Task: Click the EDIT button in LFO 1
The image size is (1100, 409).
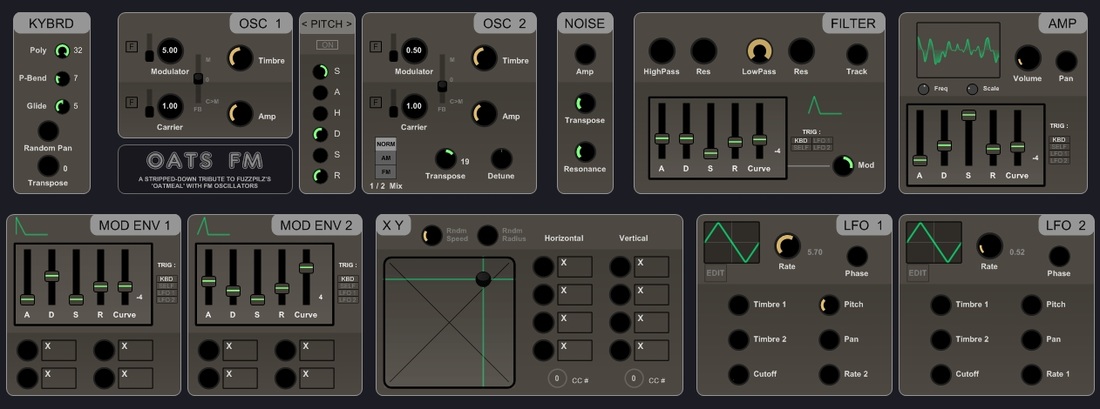Action: pyautogui.click(x=715, y=274)
